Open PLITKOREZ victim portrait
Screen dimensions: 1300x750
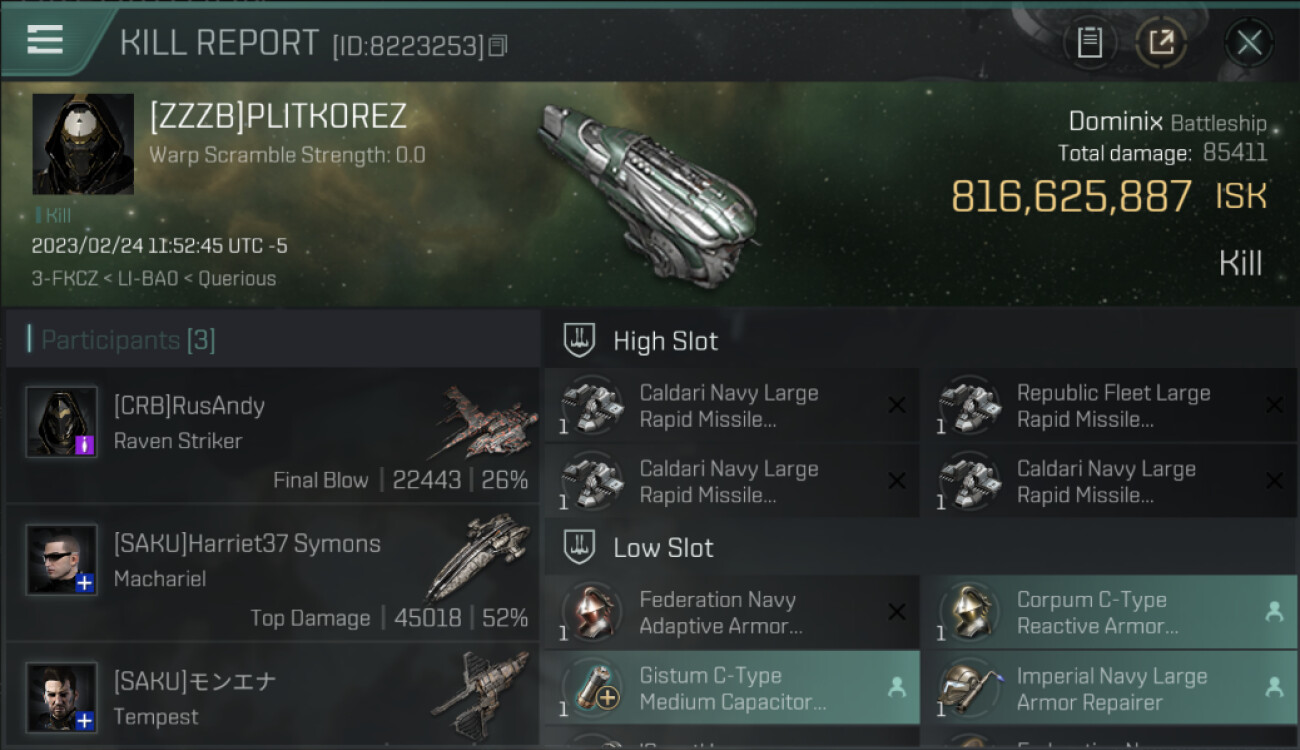[83, 144]
